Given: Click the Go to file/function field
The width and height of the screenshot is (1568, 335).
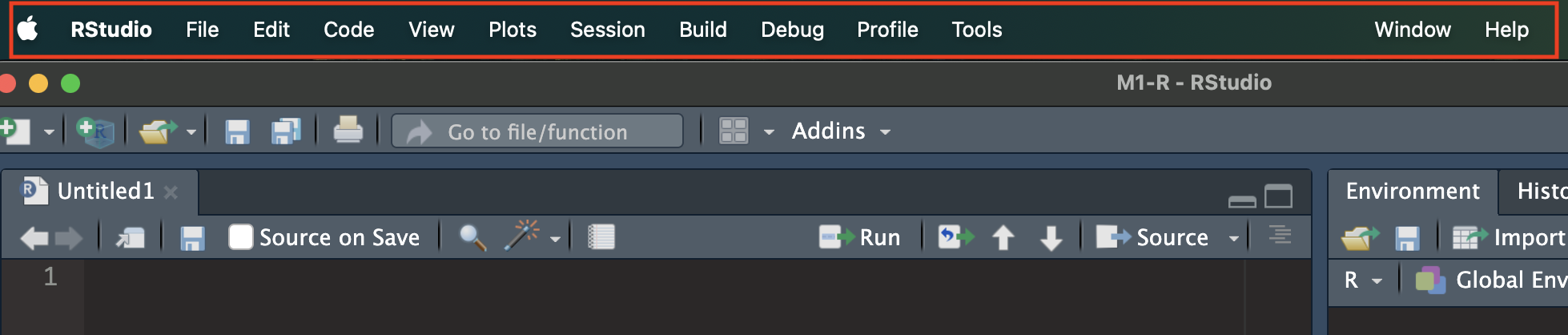Looking at the screenshot, I should pyautogui.click(x=537, y=131).
